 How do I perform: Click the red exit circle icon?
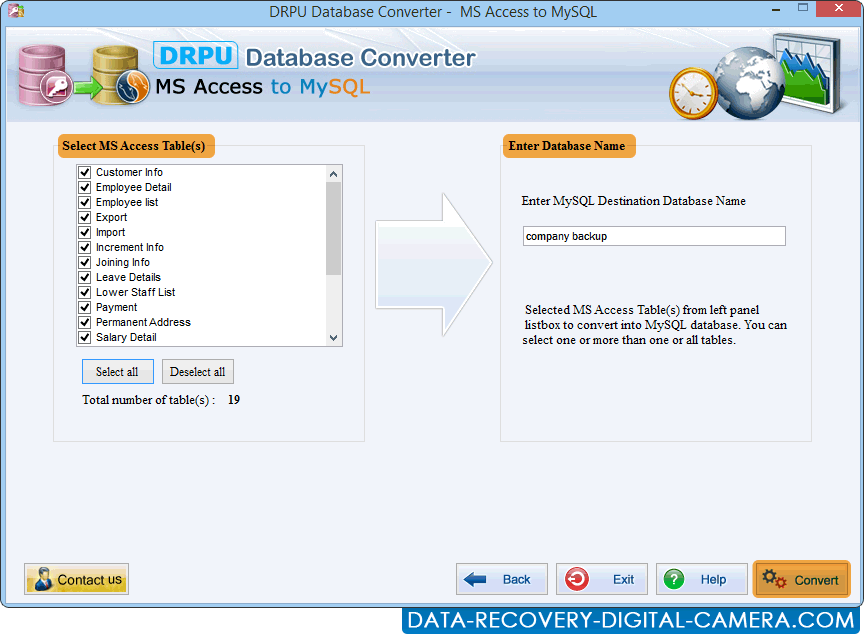point(577,579)
